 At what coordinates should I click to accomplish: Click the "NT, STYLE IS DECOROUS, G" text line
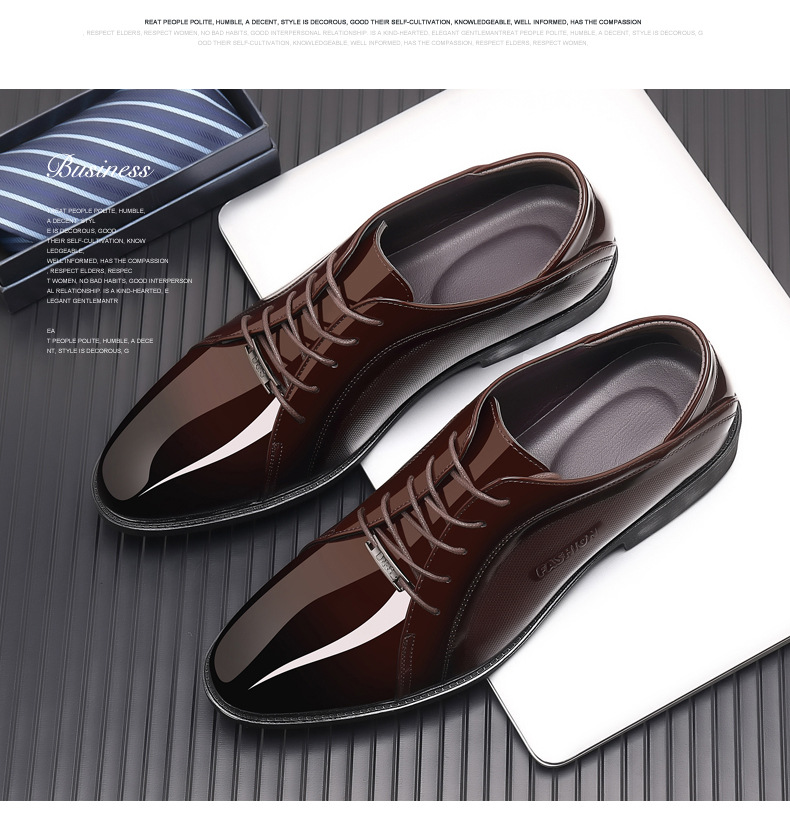[88, 351]
